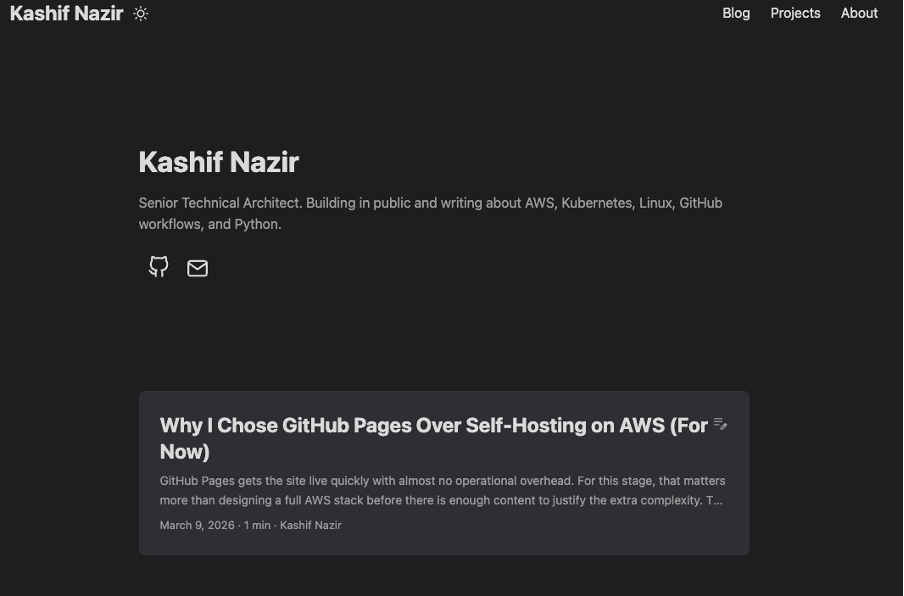Image resolution: width=904 pixels, height=596 pixels.
Task: Go to the Projects nav item
Action: point(795,13)
